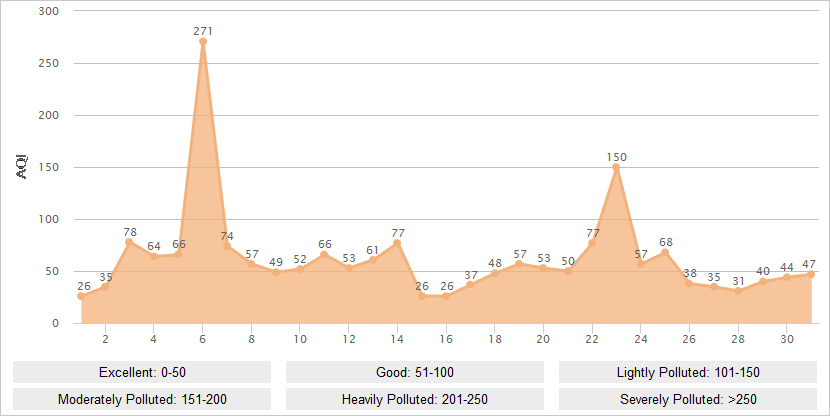The height and width of the screenshot is (416, 830).
Task: Click the data point labeled 49
Action: click(x=276, y=272)
